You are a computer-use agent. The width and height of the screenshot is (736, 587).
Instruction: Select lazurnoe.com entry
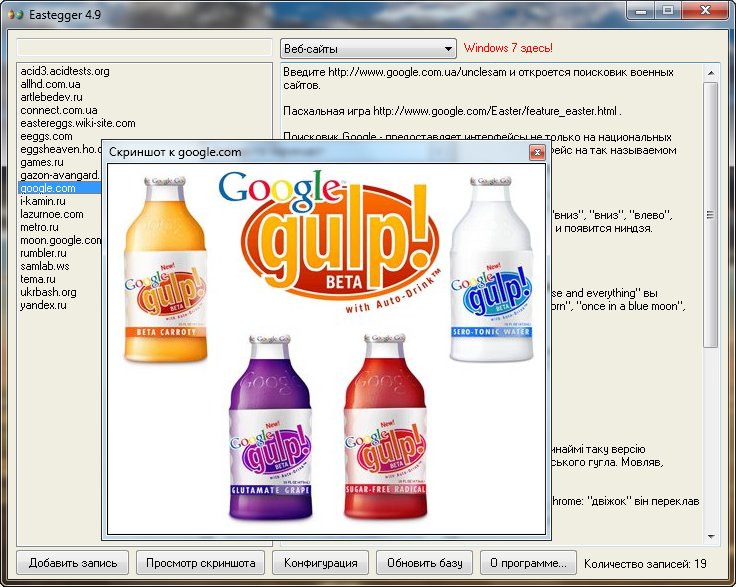point(52,214)
